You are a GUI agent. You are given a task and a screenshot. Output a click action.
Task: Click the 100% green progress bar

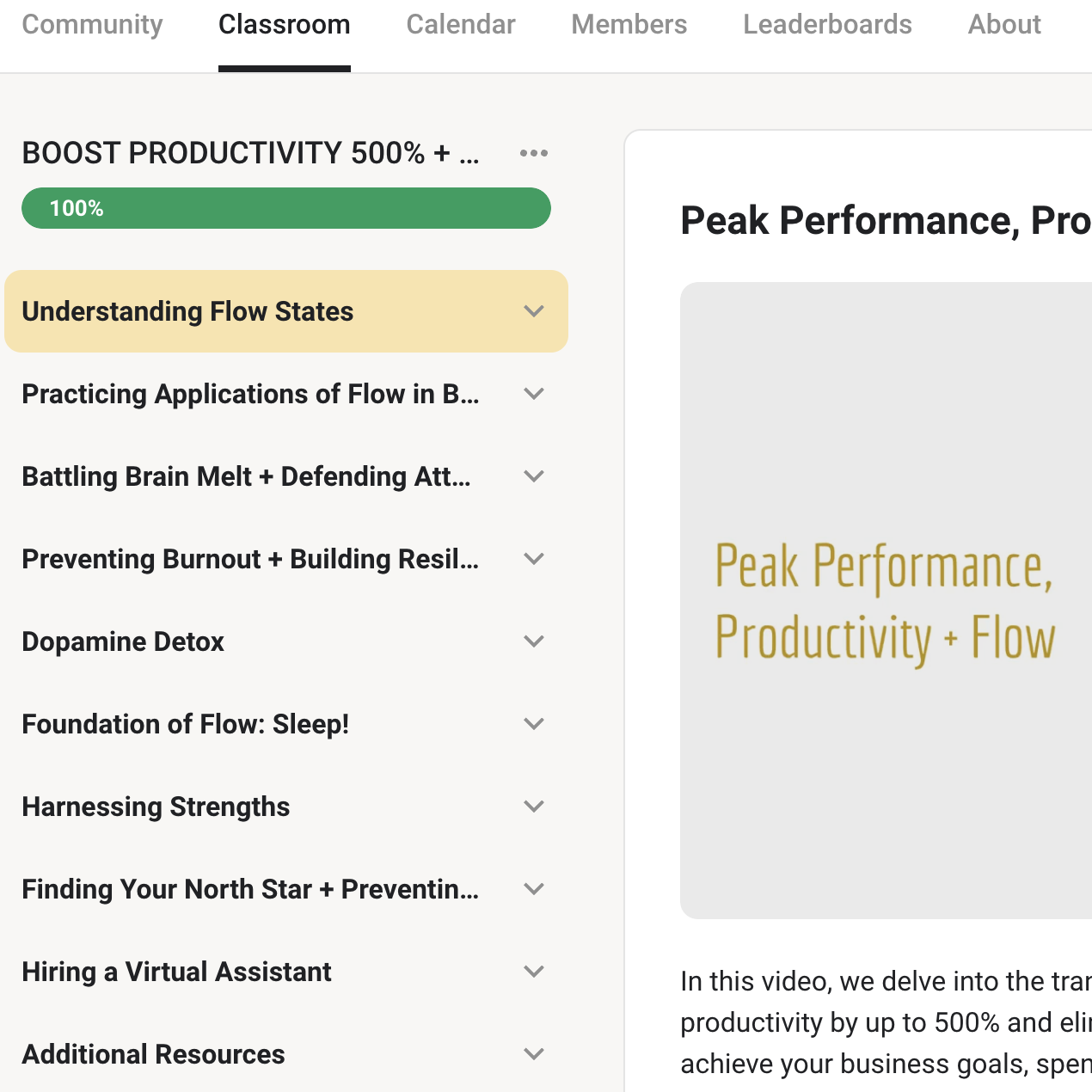click(285, 208)
